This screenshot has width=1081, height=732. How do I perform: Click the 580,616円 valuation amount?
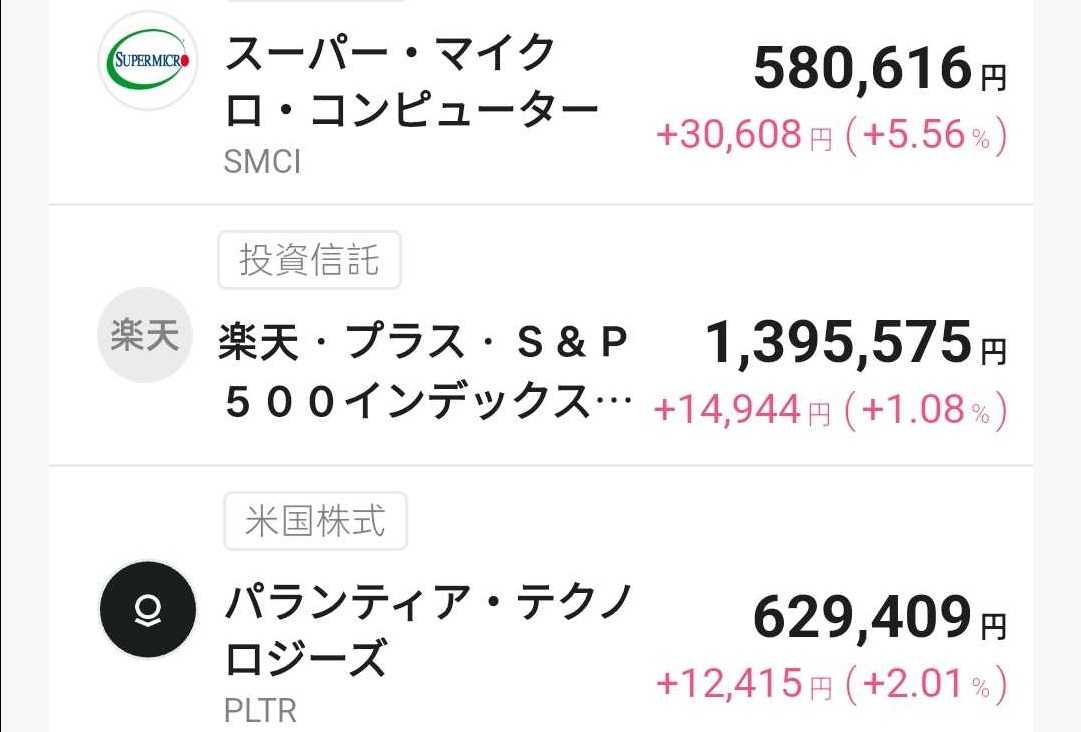(880, 69)
